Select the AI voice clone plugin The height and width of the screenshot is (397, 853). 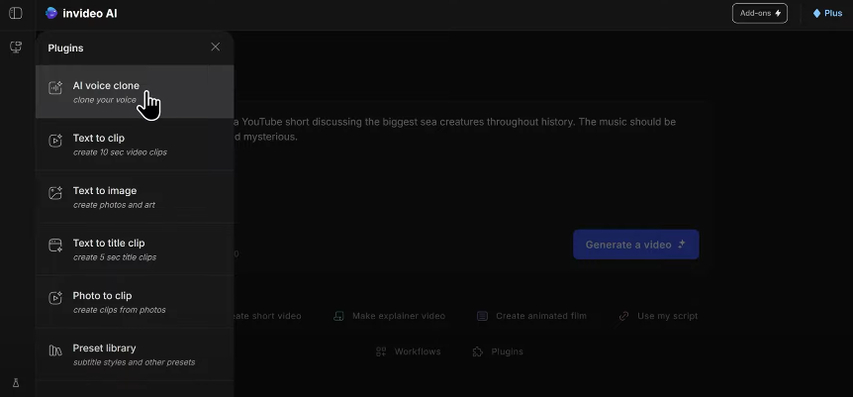[135, 91]
